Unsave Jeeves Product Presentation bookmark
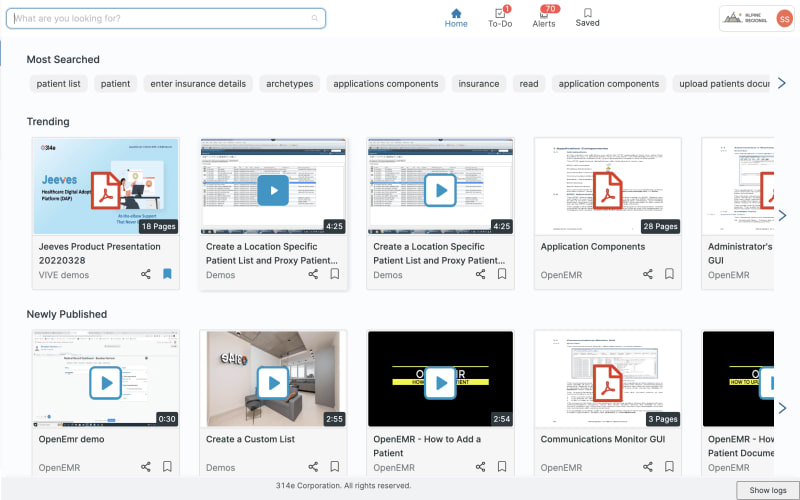 [167, 274]
